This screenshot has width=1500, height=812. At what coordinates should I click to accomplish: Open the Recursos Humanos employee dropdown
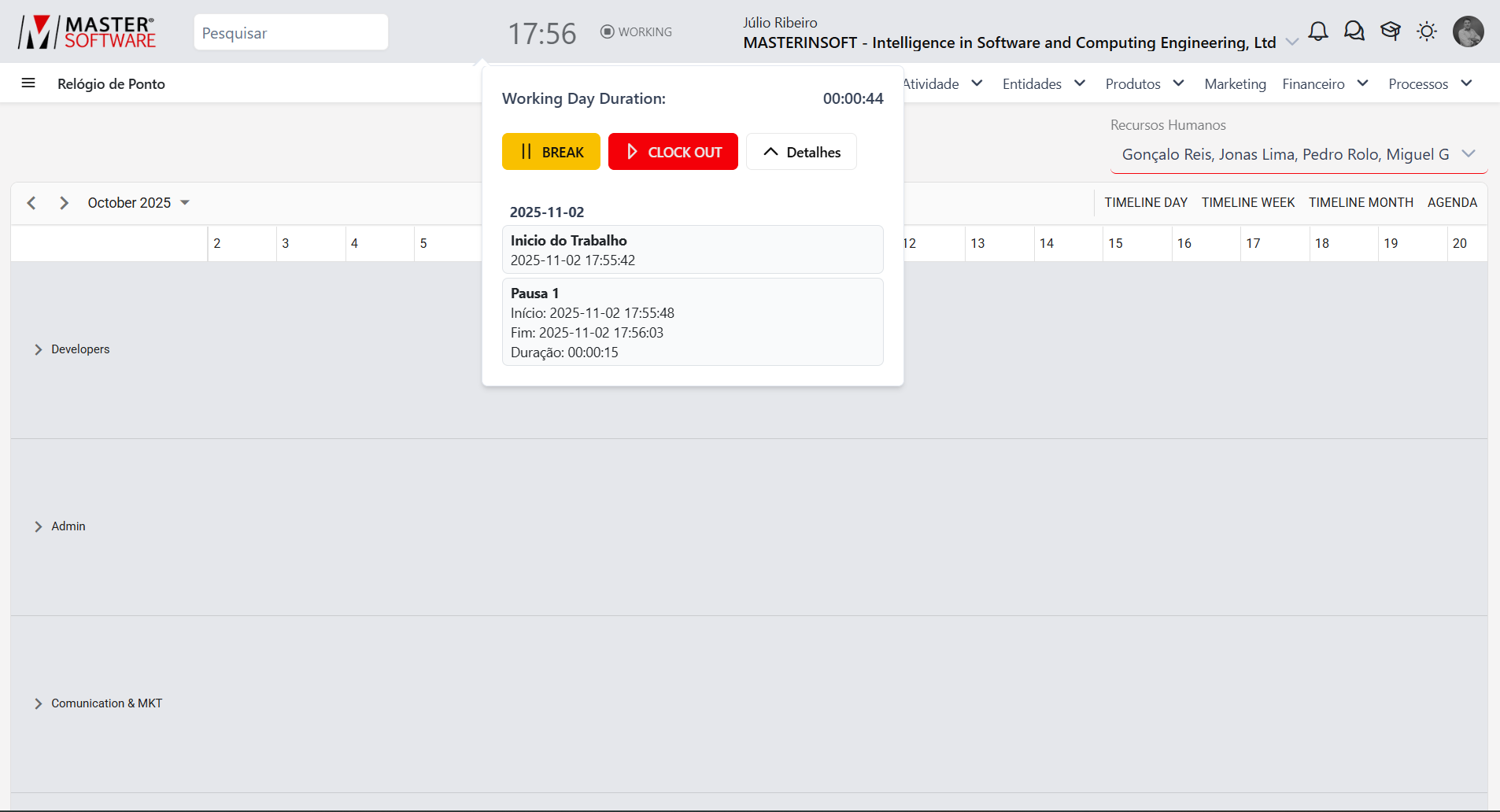[x=1298, y=154]
